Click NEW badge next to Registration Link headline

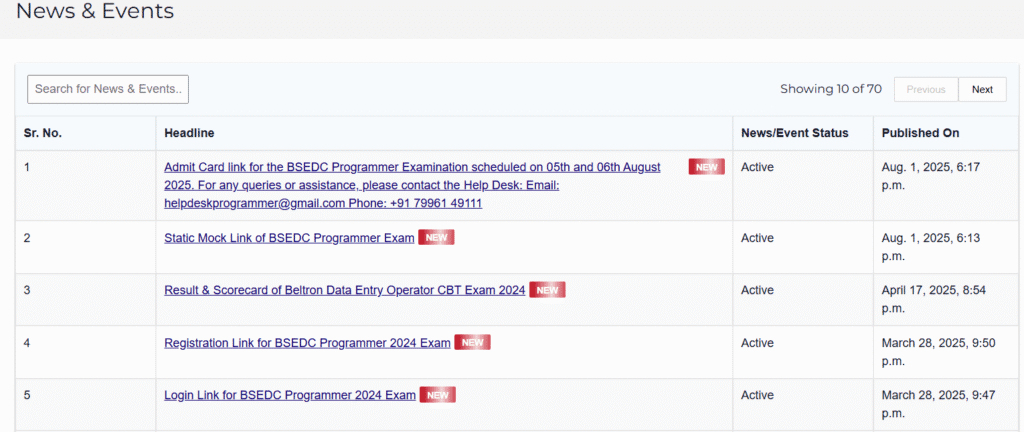pyautogui.click(x=472, y=343)
